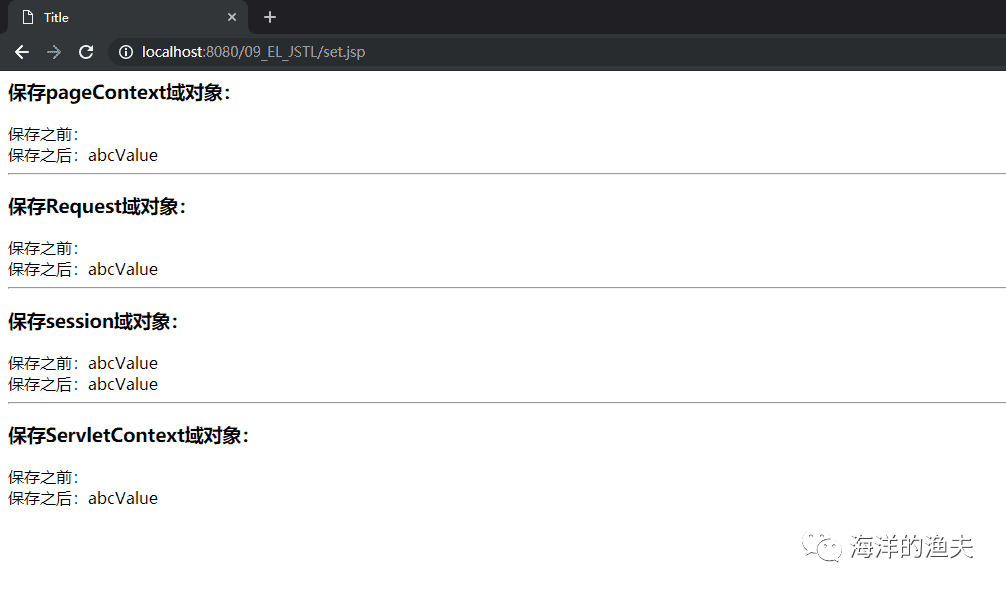The width and height of the screenshot is (1006, 591).
Task: Click 保存之后 abcValue line under pageContext
Action: pyautogui.click(x=83, y=155)
